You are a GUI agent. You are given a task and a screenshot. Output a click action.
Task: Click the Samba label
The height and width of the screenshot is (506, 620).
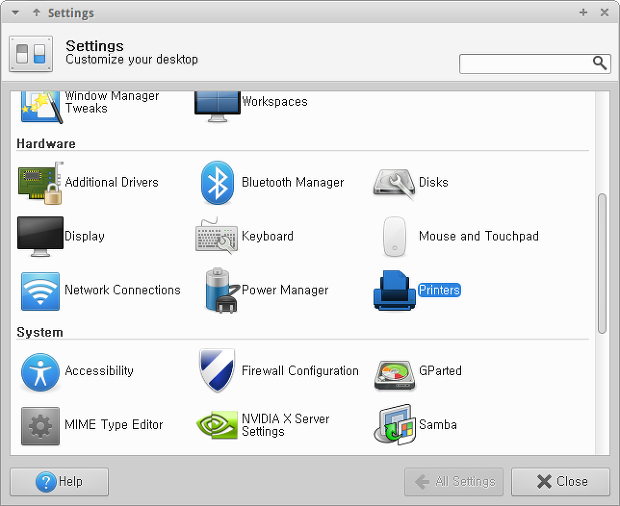click(x=438, y=424)
